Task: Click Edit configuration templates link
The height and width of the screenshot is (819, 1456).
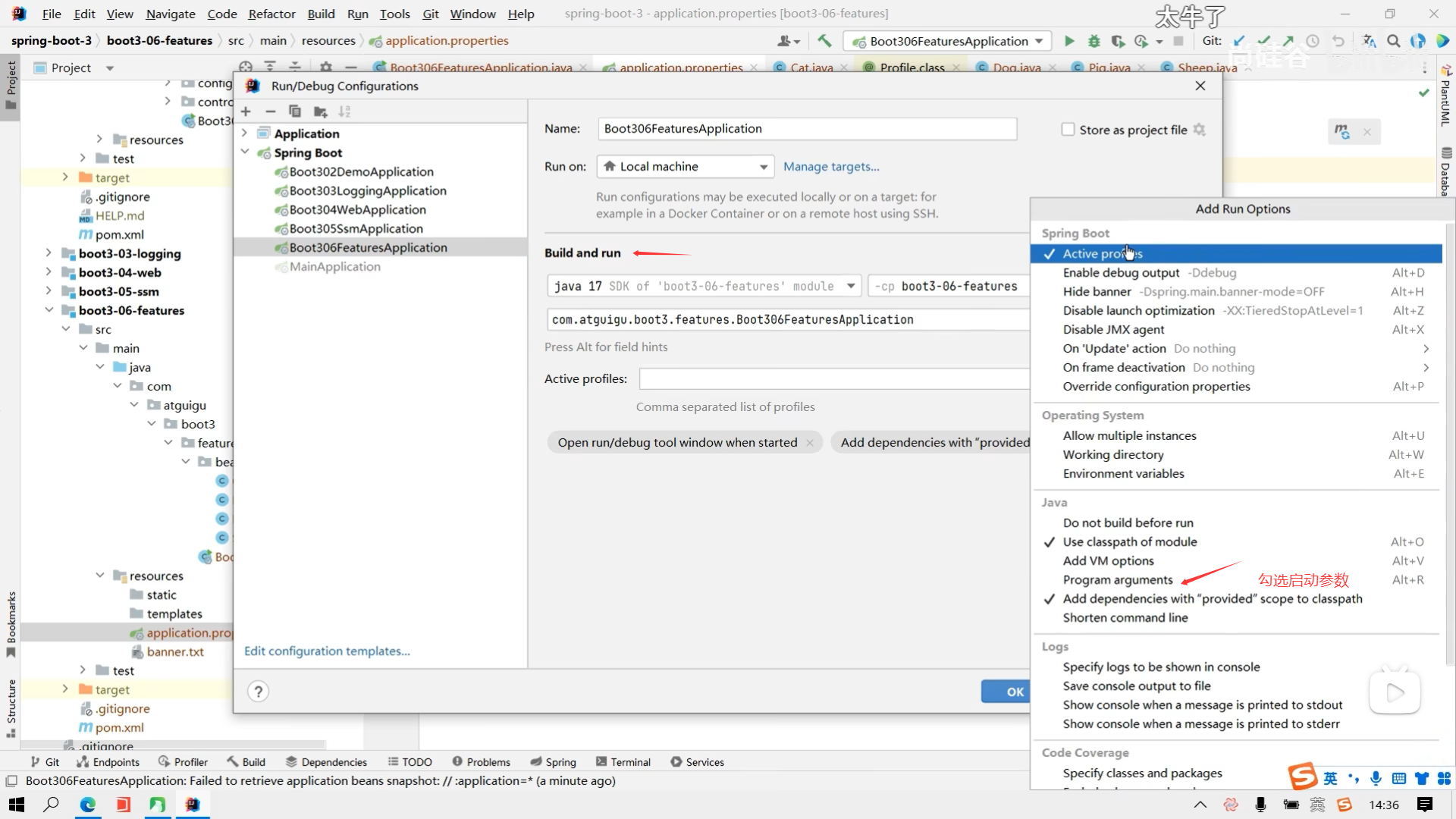Action: tap(327, 651)
